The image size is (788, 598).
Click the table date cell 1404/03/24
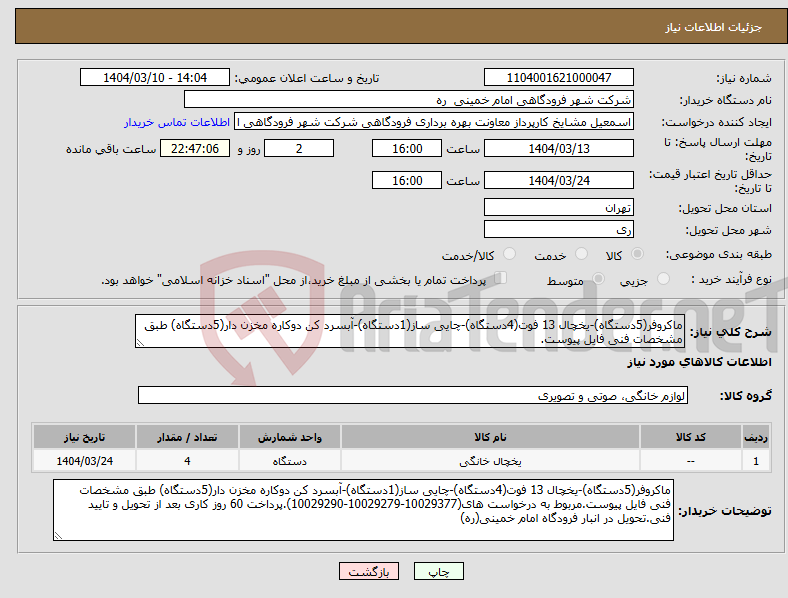[x=84, y=461]
